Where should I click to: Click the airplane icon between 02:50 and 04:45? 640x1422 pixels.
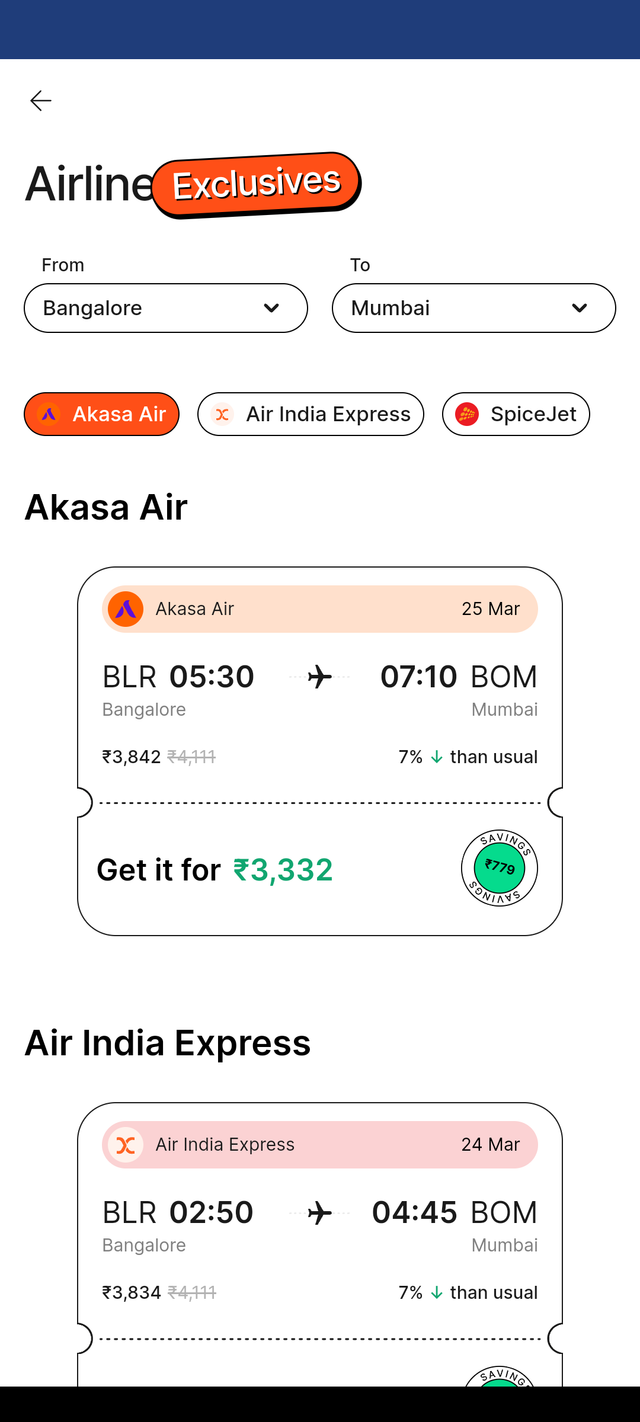(x=320, y=1213)
